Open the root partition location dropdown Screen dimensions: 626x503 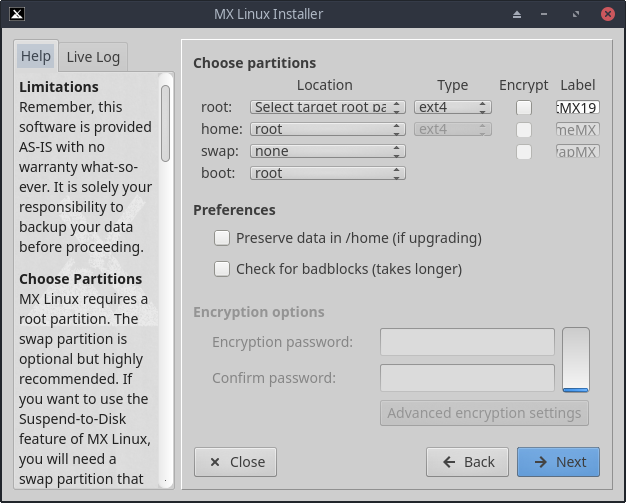[x=328, y=107]
